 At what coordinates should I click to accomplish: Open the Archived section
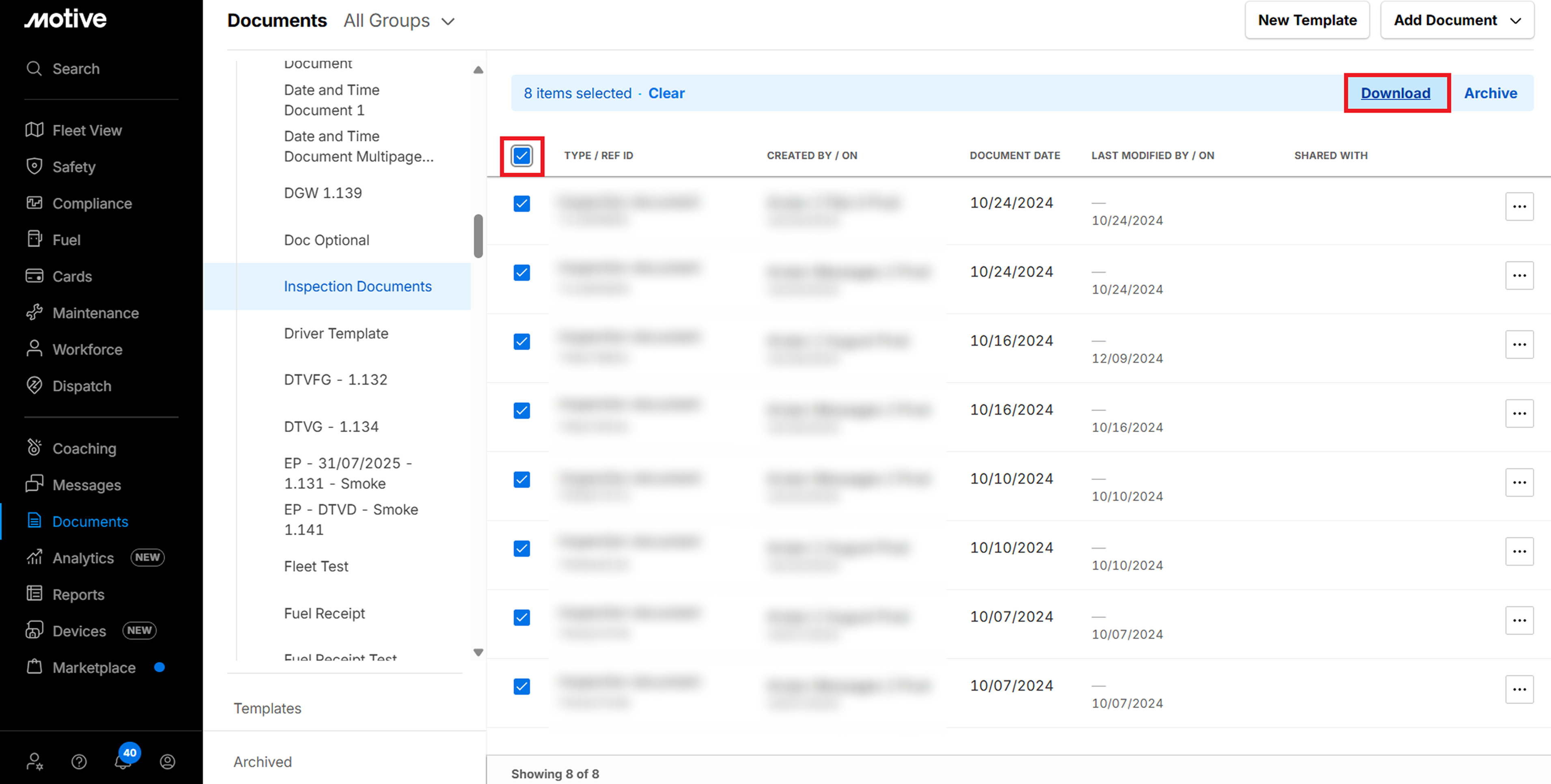[x=263, y=762]
